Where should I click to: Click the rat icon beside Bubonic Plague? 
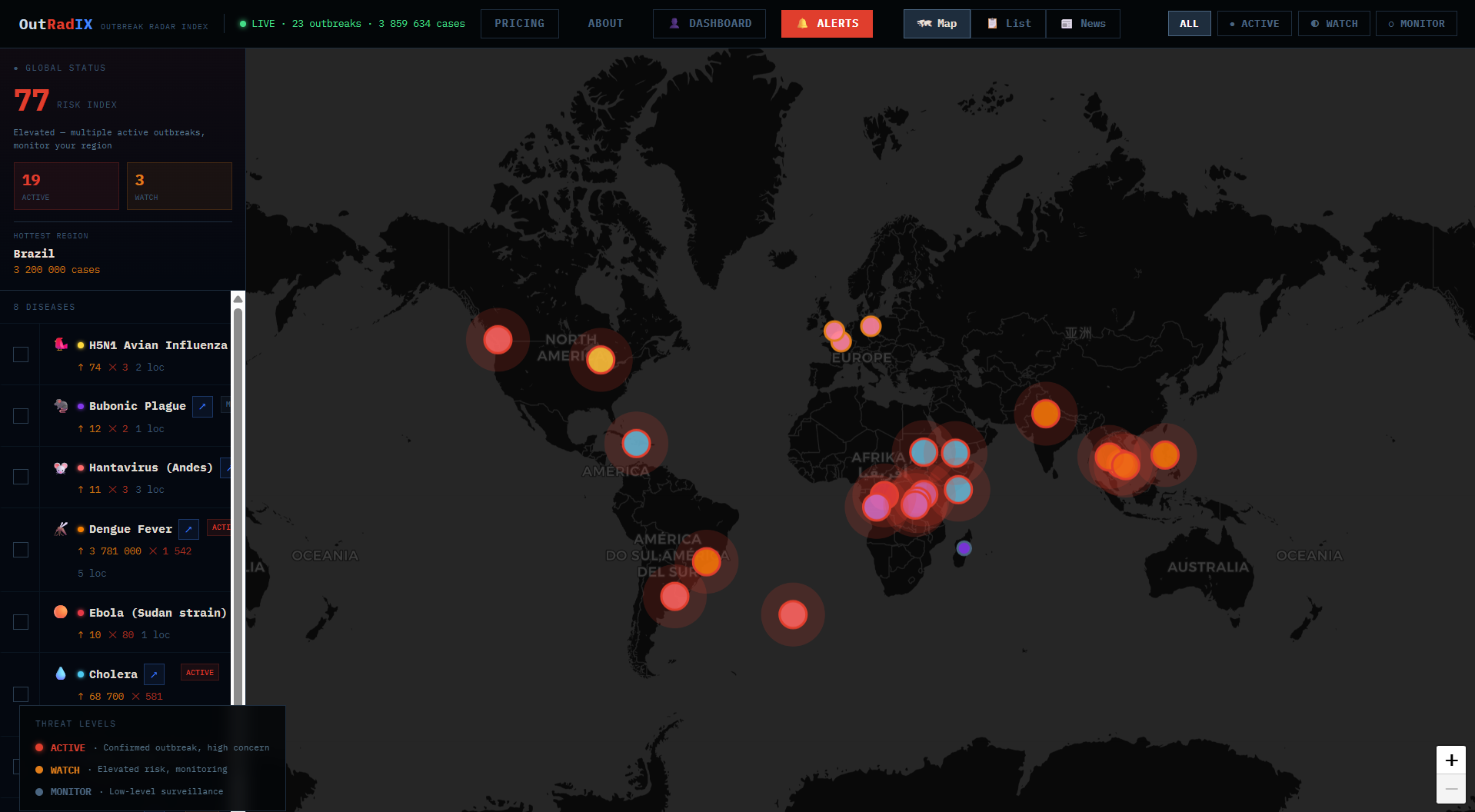(x=61, y=405)
